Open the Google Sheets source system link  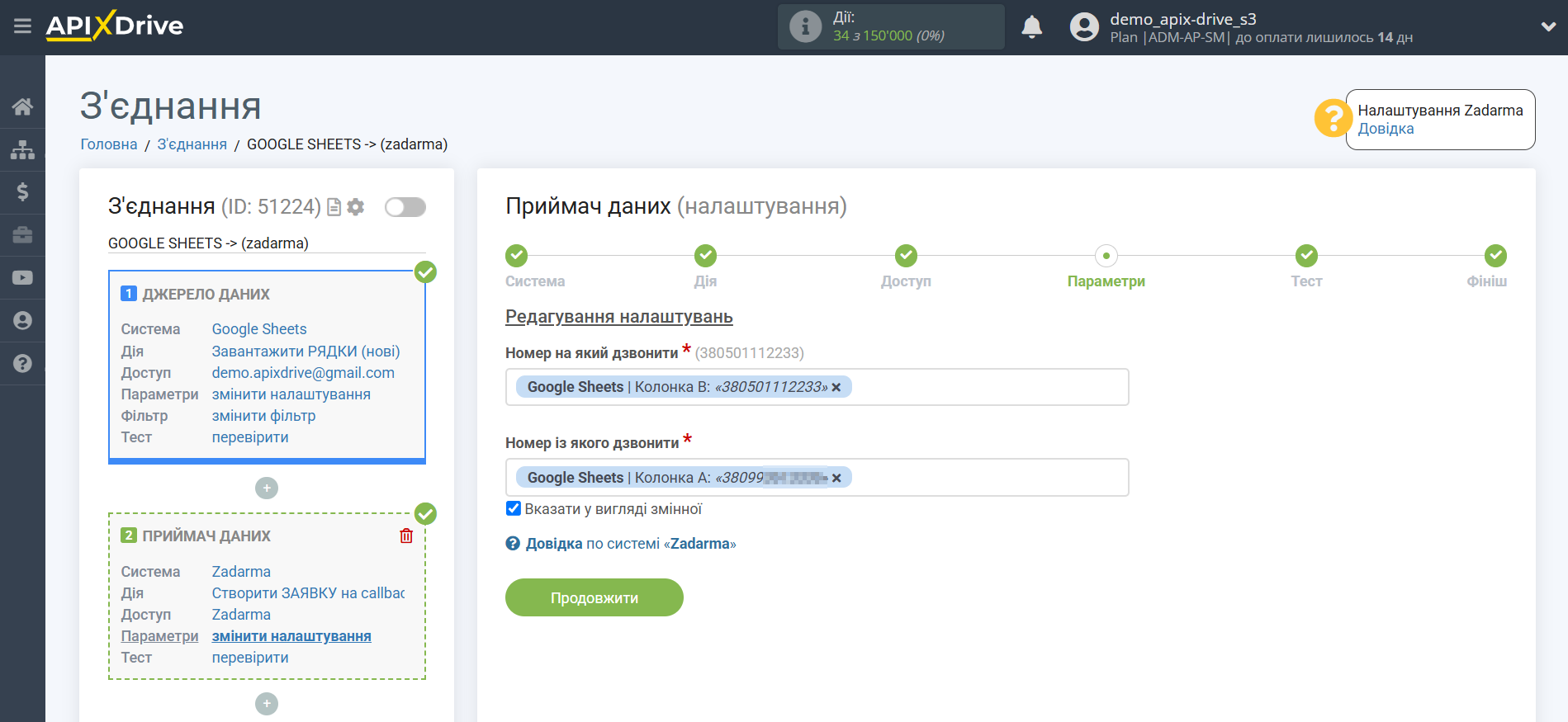259,329
